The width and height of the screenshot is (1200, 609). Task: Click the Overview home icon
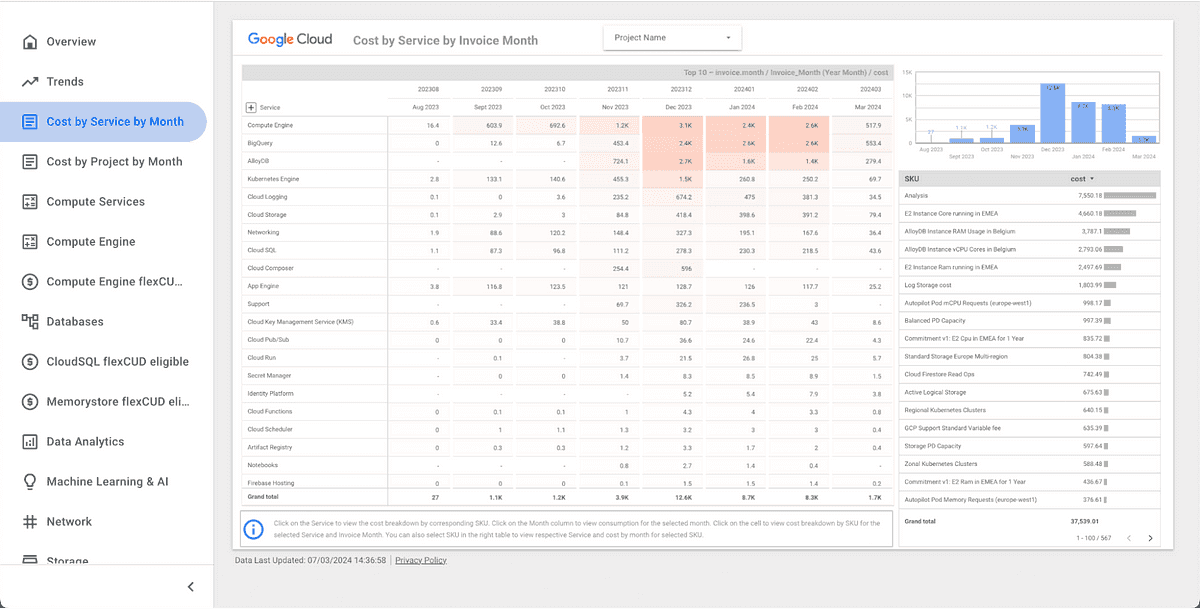click(29, 42)
